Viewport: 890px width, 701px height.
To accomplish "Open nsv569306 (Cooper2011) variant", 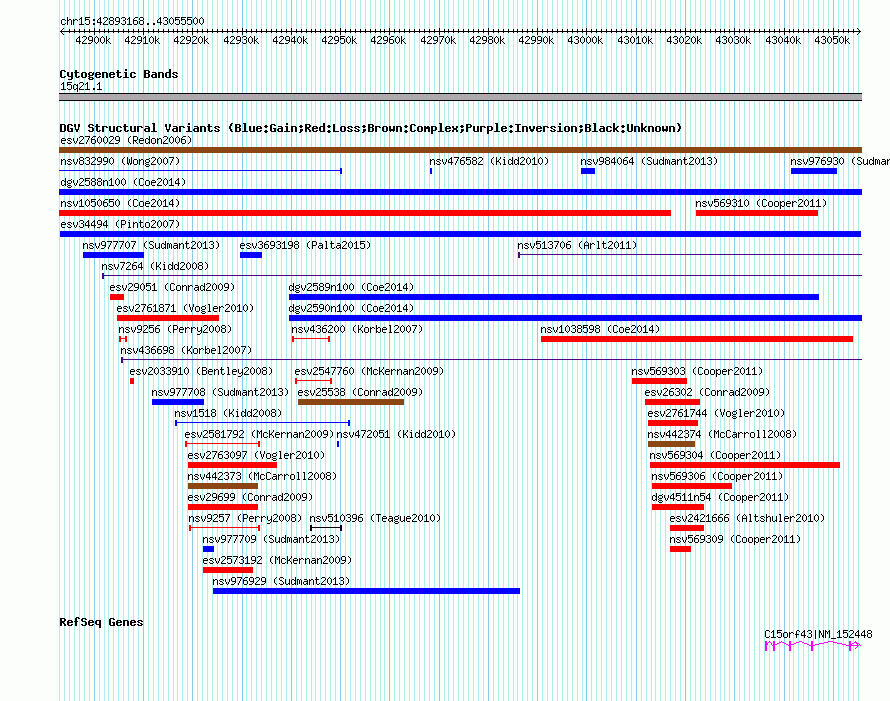I will point(692,486).
